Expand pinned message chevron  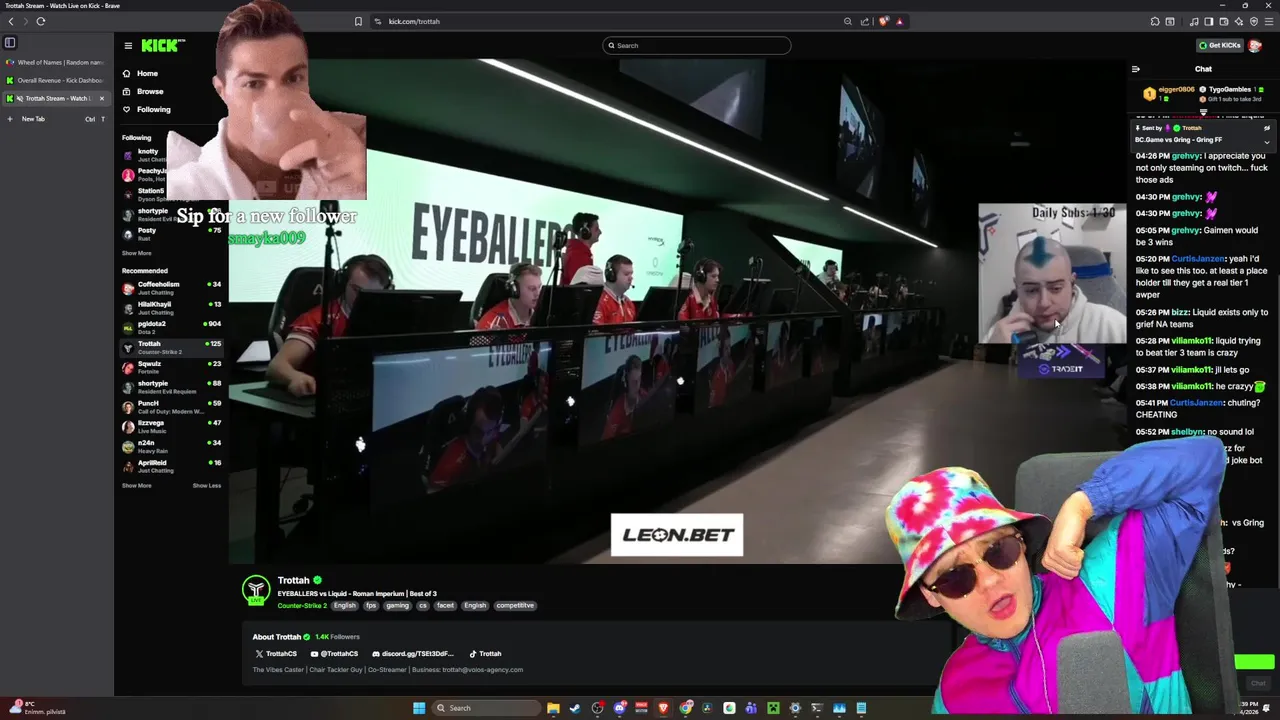(x=1266, y=142)
